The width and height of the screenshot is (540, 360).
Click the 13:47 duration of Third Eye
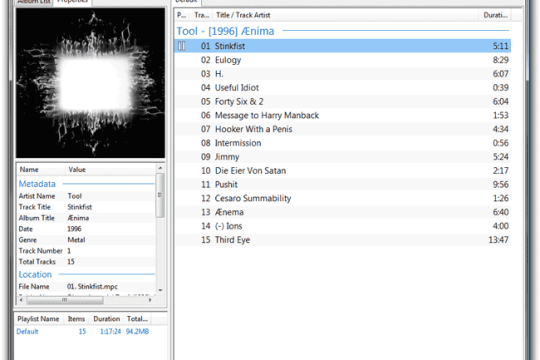(498, 240)
